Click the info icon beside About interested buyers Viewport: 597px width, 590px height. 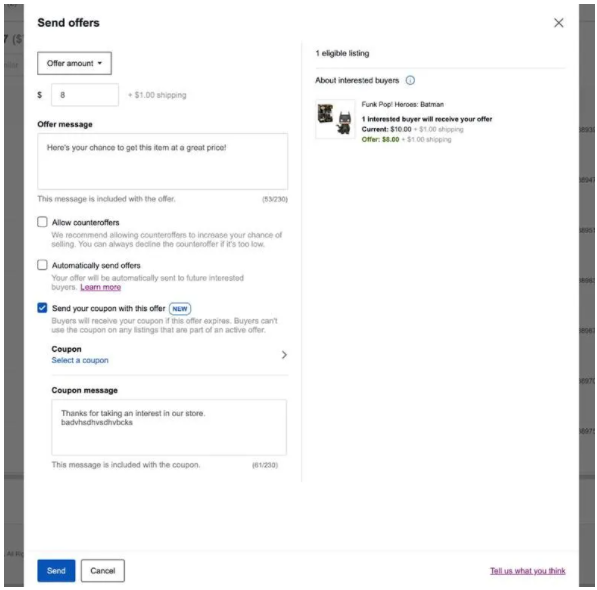click(x=410, y=80)
